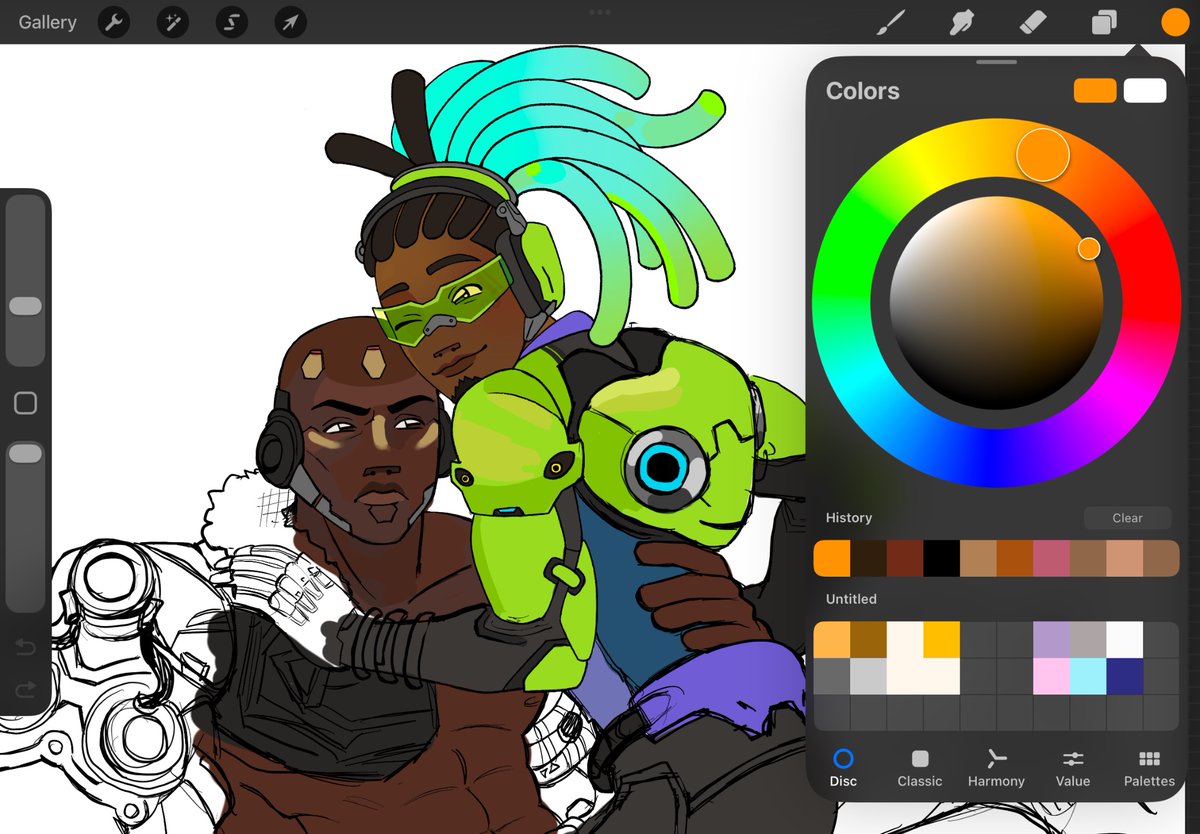Pick the light peach swatch in History
This screenshot has width=1200, height=834.
[1124, 558]
